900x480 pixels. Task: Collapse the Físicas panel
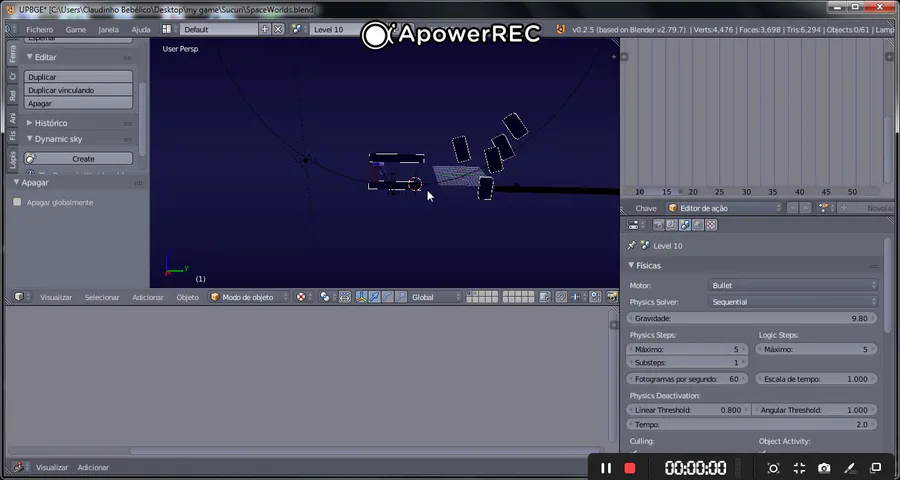(631, 265)
